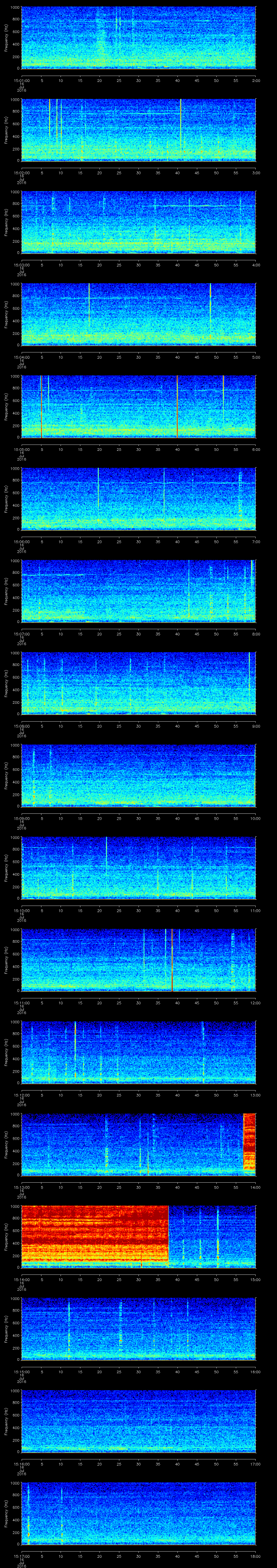Image resolution: width=277 pixels, height=1568 pixels.
Task: Click the 15:05:00 start time label
Action: 21,449
